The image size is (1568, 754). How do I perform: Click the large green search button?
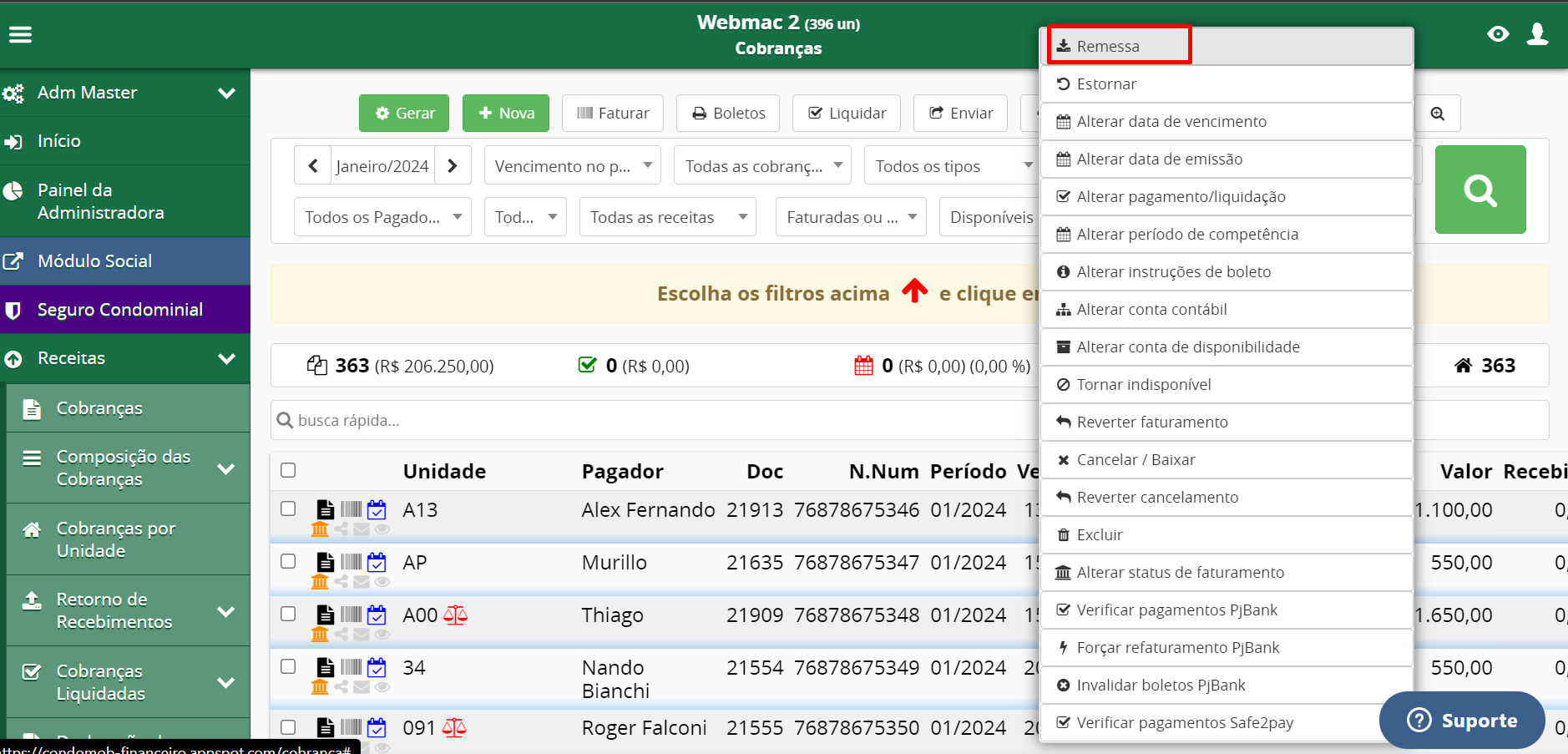coord(1480,190)
